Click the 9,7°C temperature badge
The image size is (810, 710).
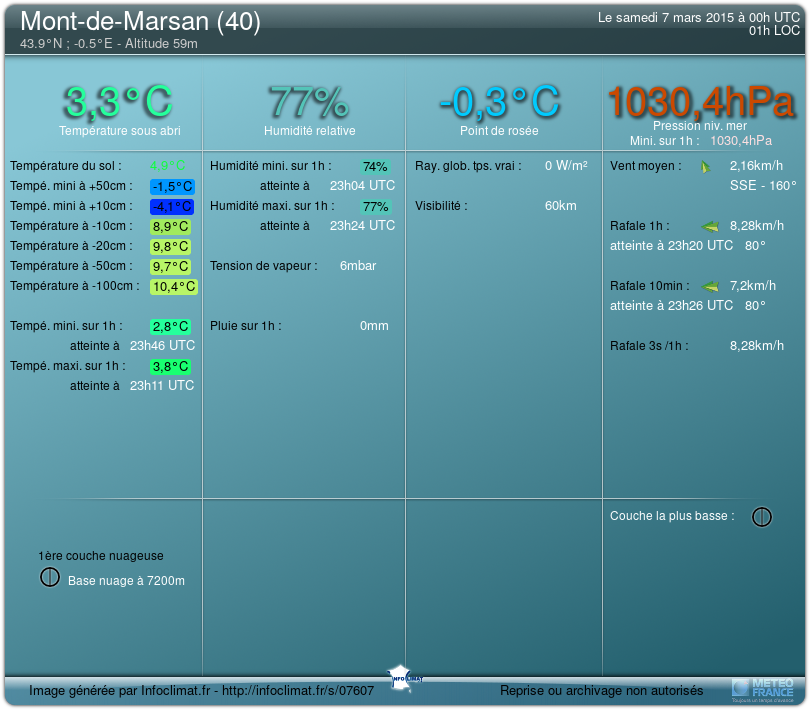click(x=170, y=267)
